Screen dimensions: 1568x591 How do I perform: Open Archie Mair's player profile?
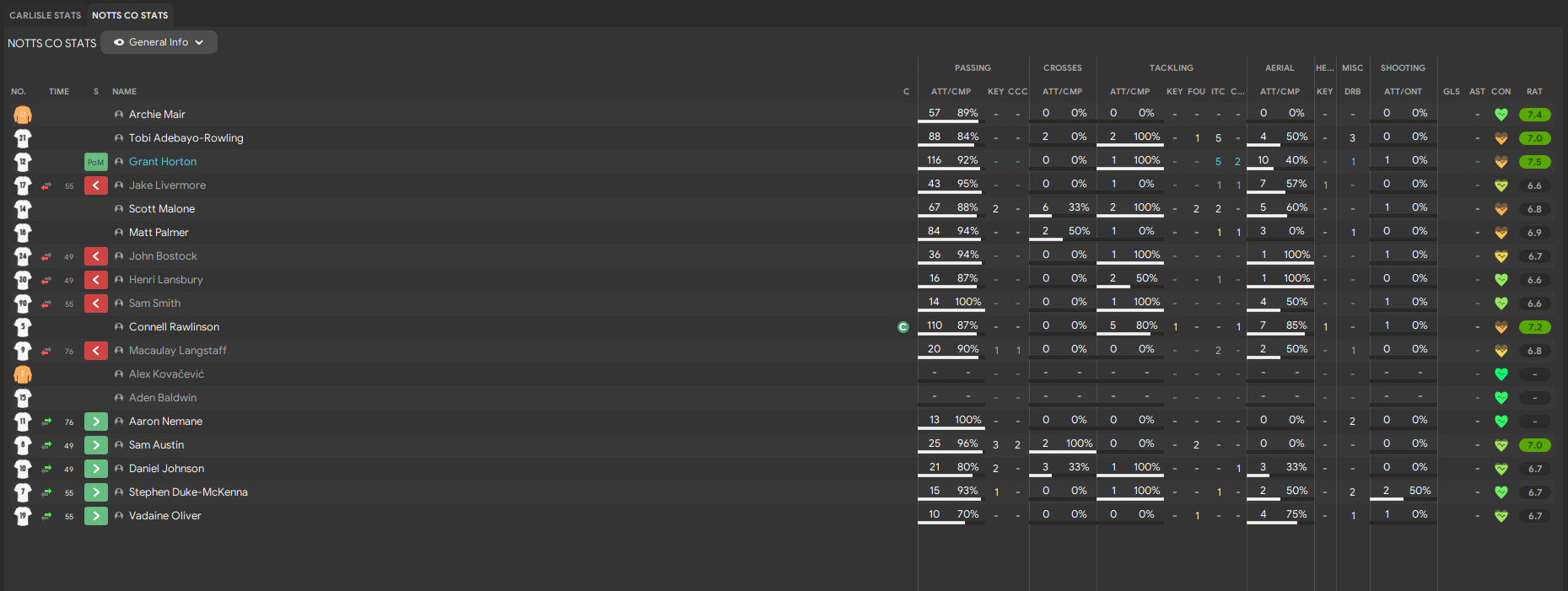click(x=157, y=115)
